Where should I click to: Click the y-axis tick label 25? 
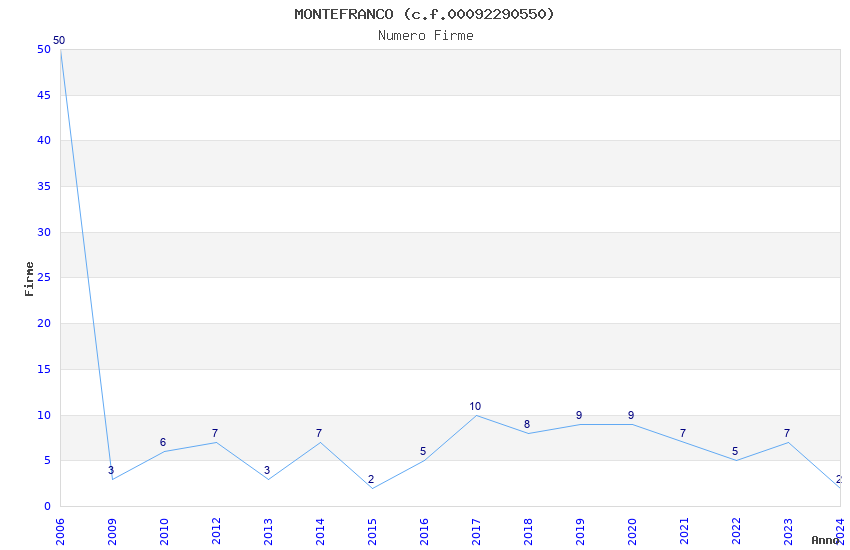(44, 277)
